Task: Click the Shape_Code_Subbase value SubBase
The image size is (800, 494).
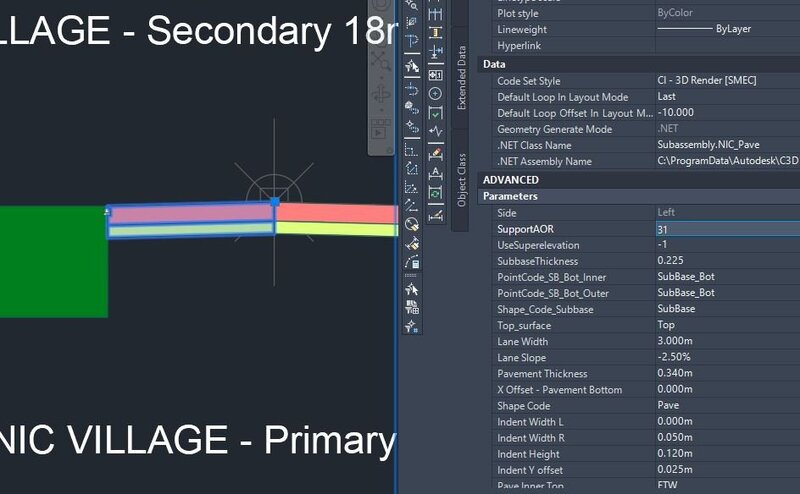Action: coord(728,309)
